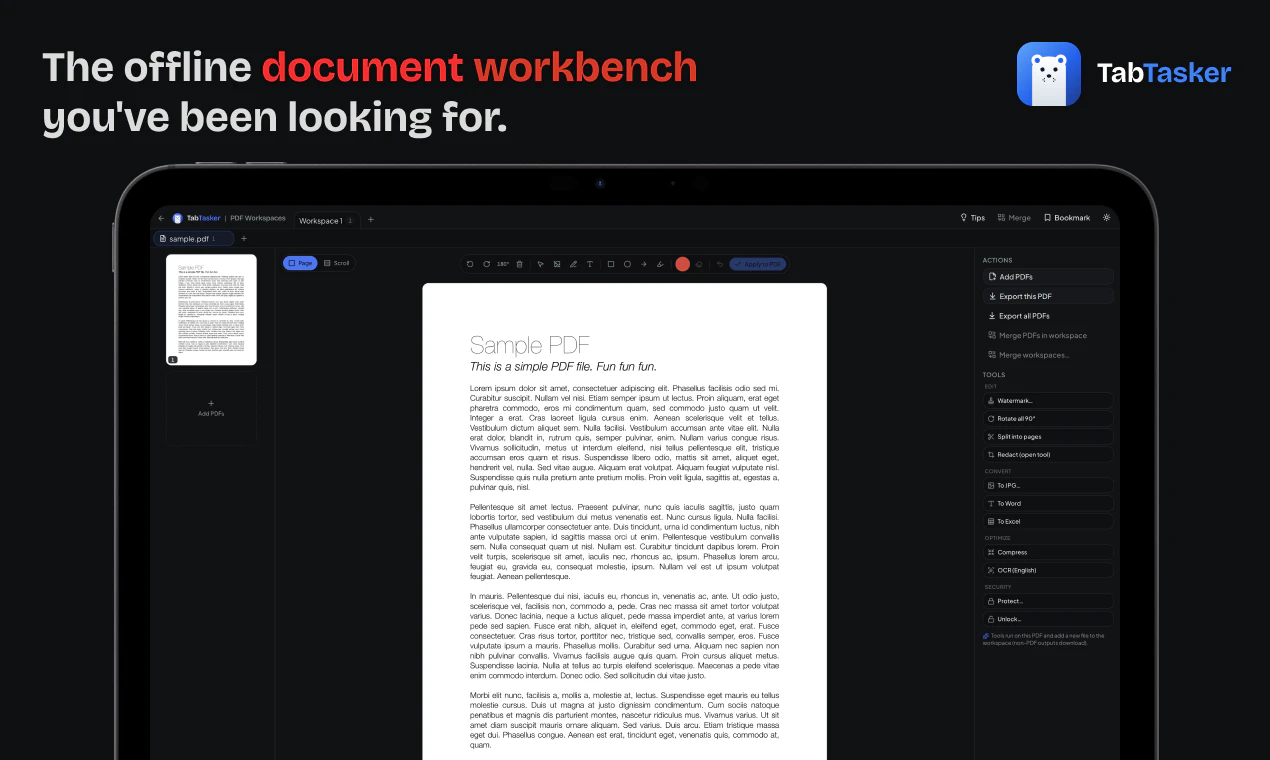Screen dimensions: 1270x760
Task: Delete page with the trash icon
Action: coord(519,264)
